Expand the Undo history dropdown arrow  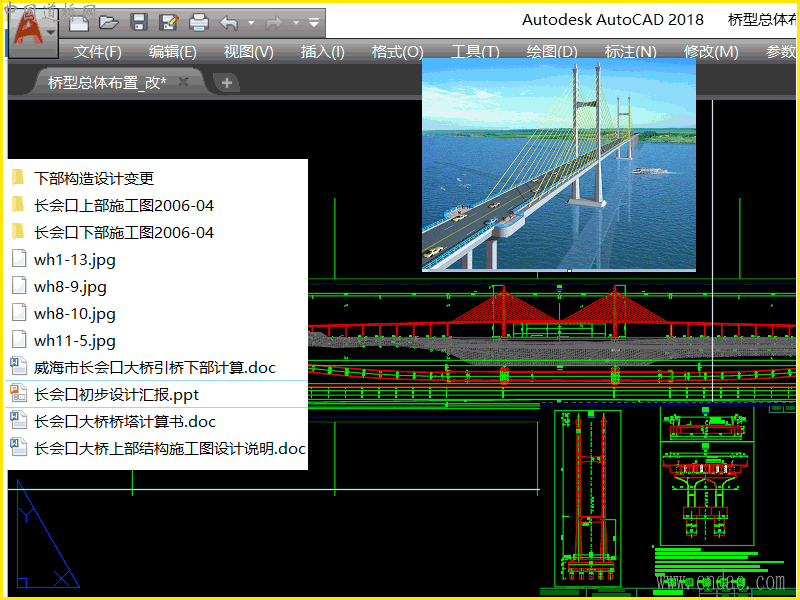tap(251, 22)
